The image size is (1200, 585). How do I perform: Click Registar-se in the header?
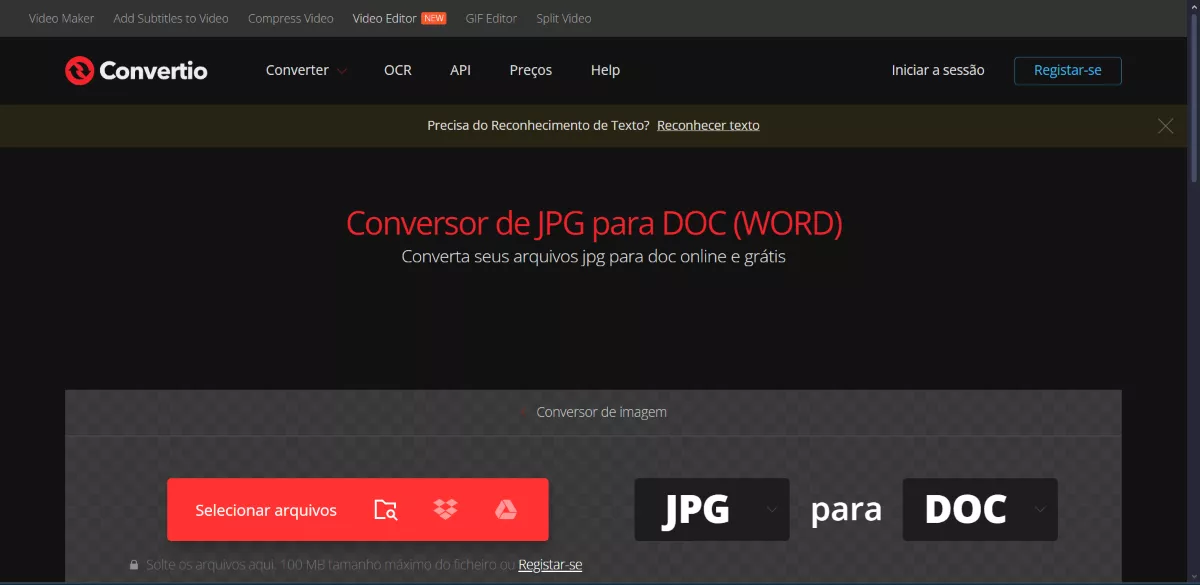[1067, 70]
